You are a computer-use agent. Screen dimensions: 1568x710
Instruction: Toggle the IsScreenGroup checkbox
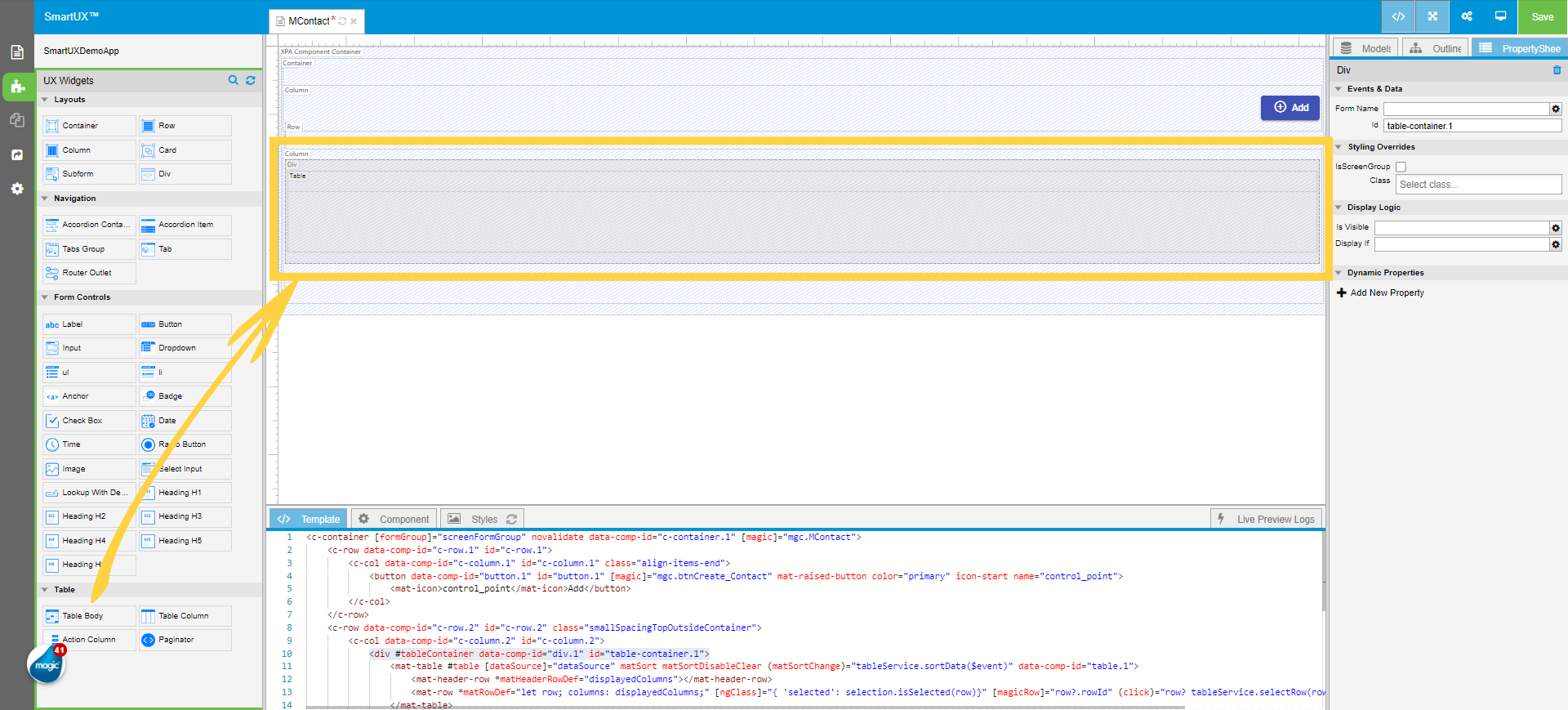point(1401,167)
